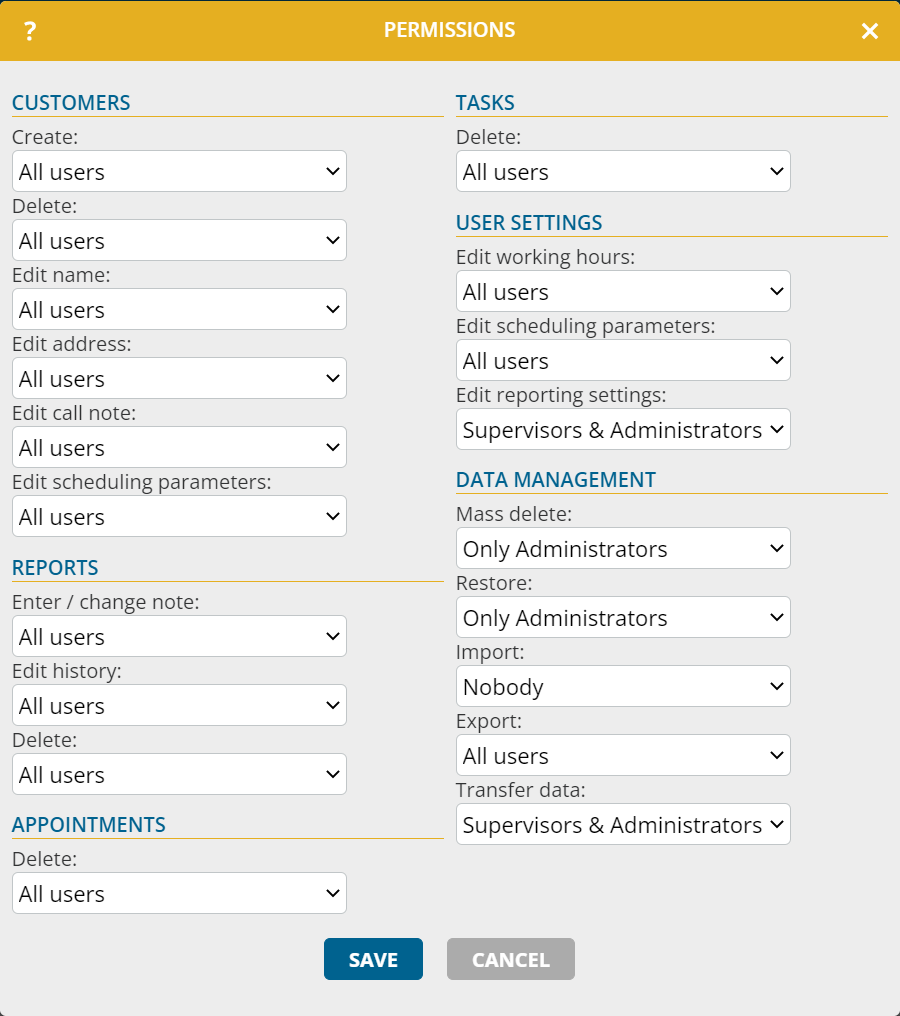Open the Transfer data permission dropdown
This screenshot has width=900, height=1016.
point(622,824)
